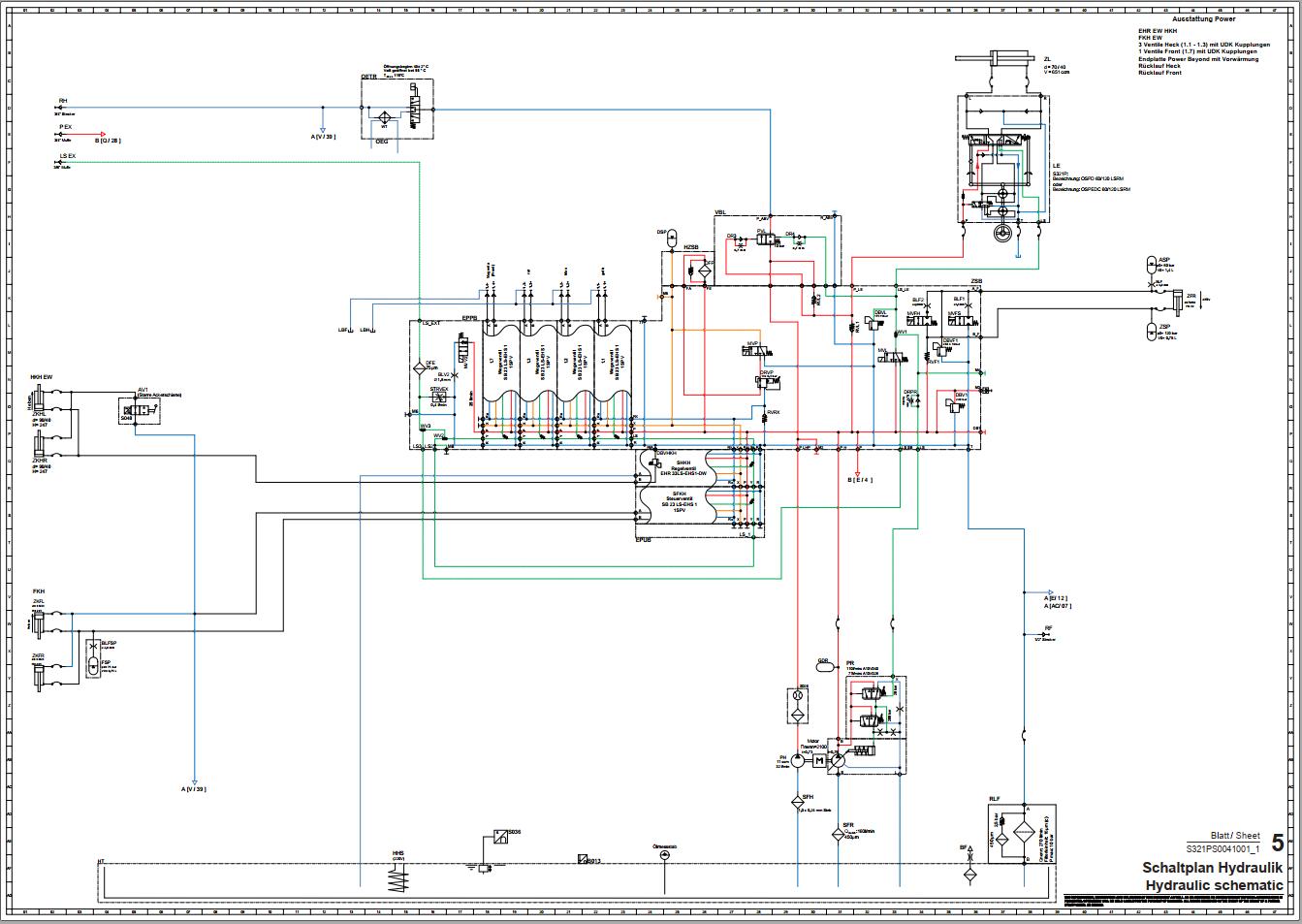Click the 'Blatt / Sheet' label
The height and width of the screenshot is (924, 1302).
tap(1236, 835)
